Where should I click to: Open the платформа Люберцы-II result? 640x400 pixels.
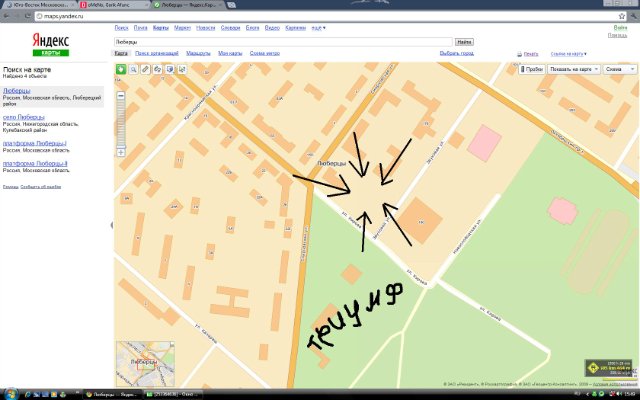tap(35, 162)
